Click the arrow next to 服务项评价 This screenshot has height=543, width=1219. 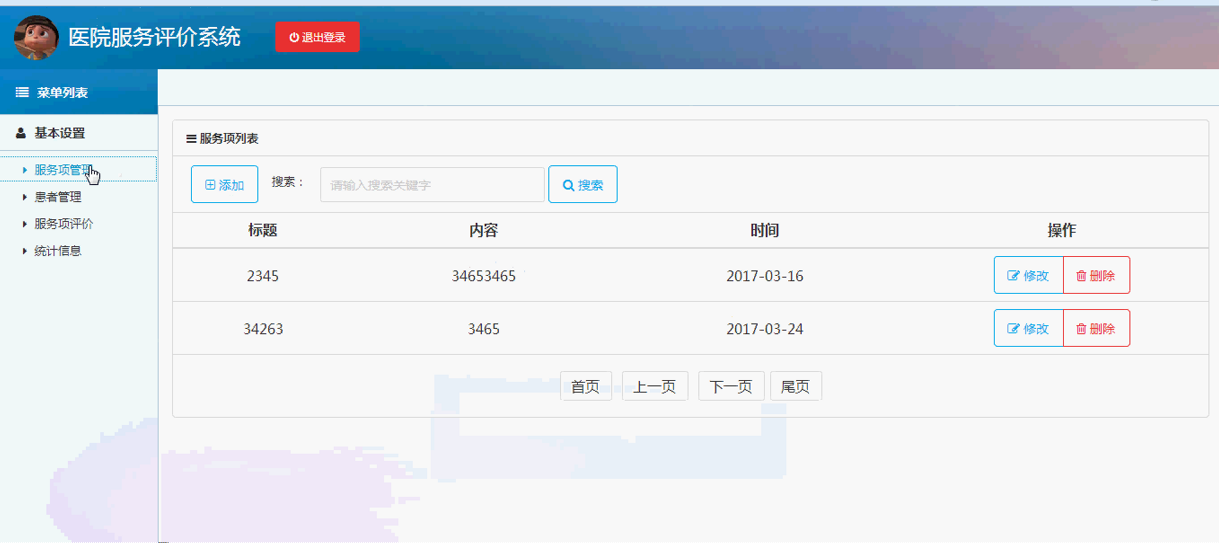point(25,224)
